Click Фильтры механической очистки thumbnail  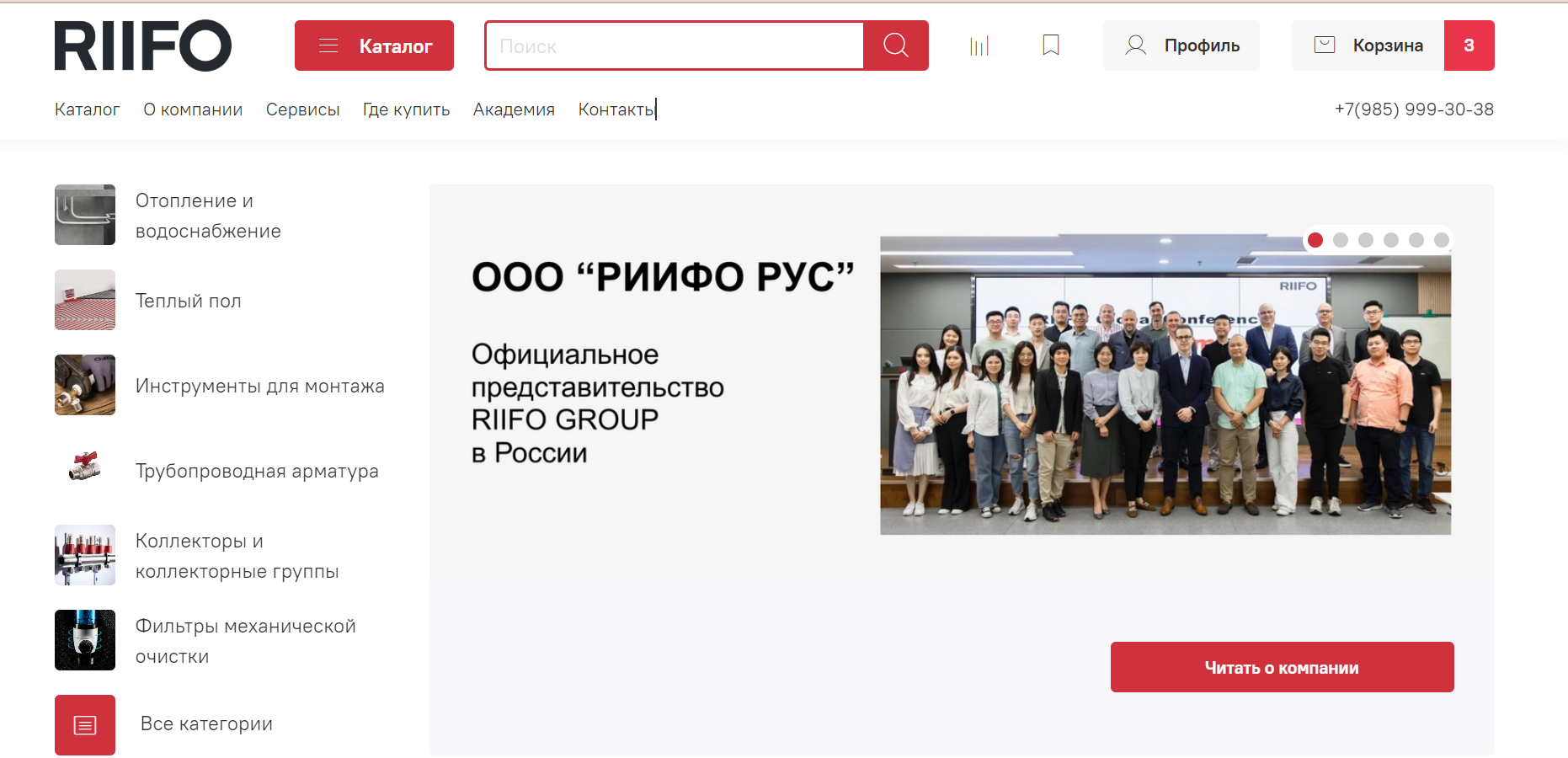[x=85, y=640]
